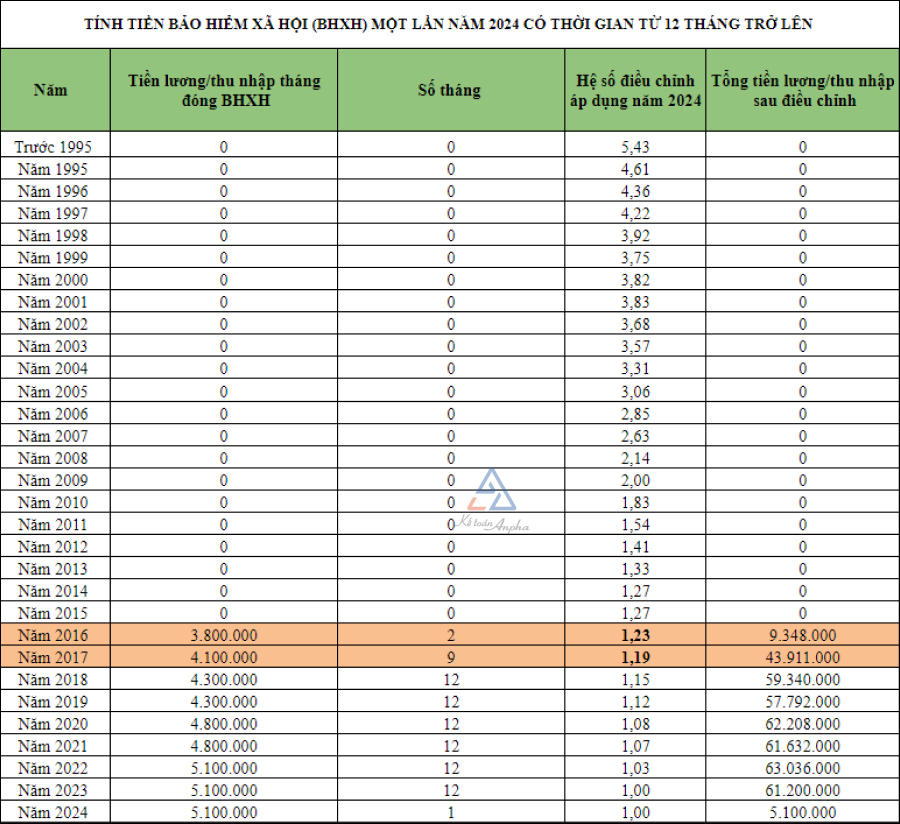The image size is (900, 824).
Task: Click the coefficient 1,00 for Năm 2023
Action: (633, 790)
